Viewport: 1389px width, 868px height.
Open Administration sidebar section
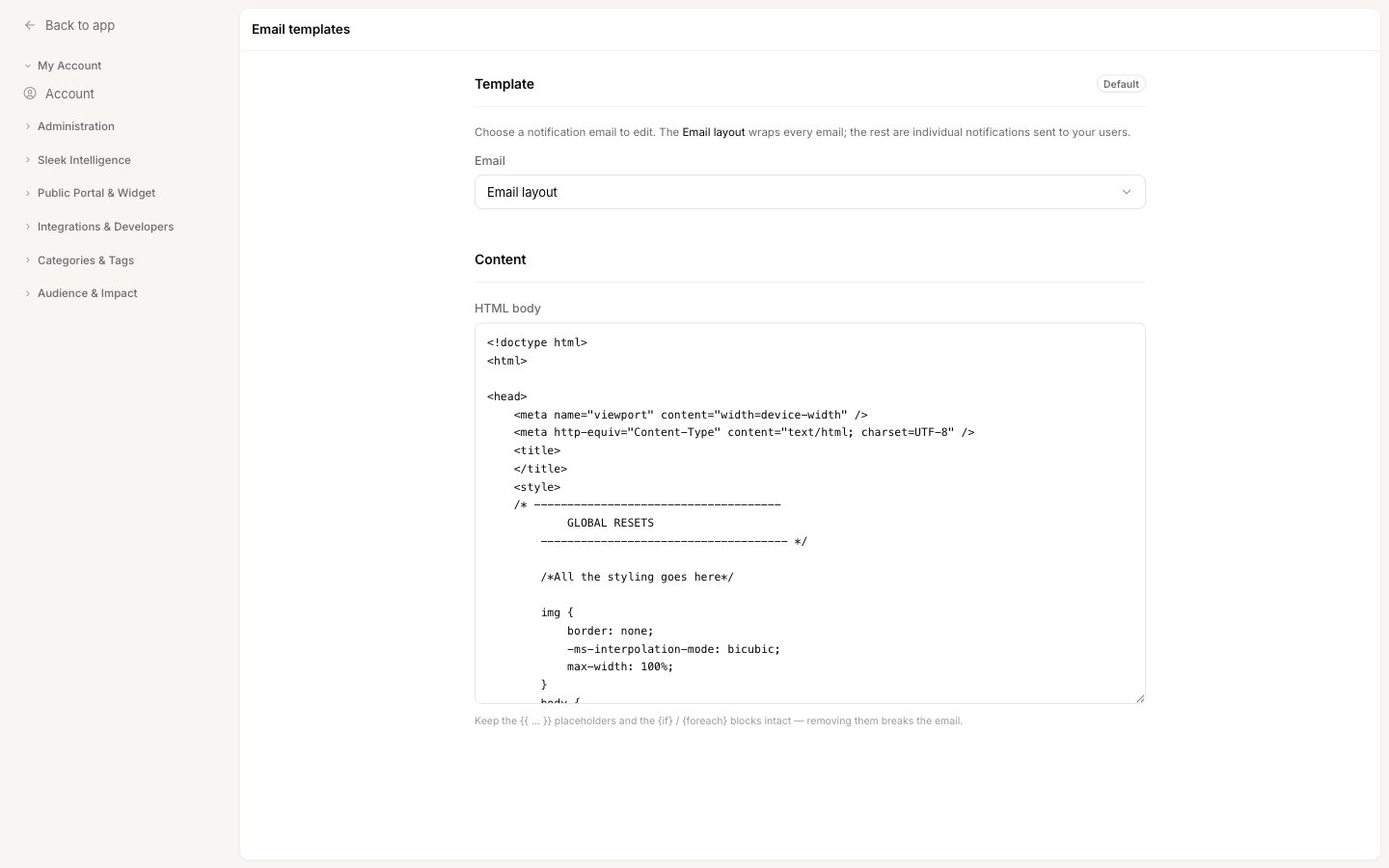click(x=76, y=126)
